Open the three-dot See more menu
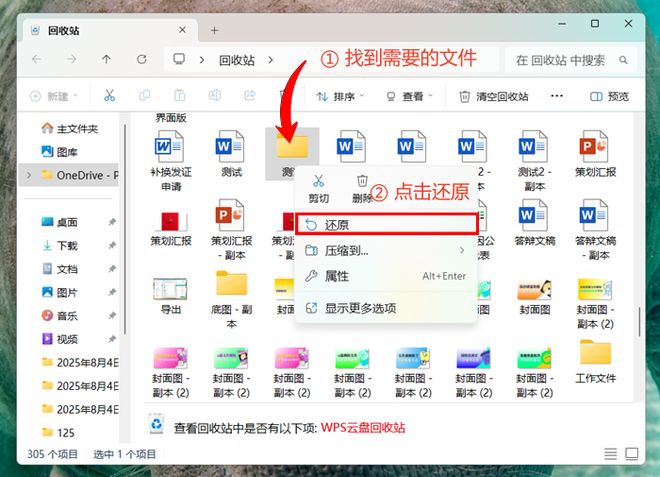Viewport: 660px width, 477px height. (556, 96)
